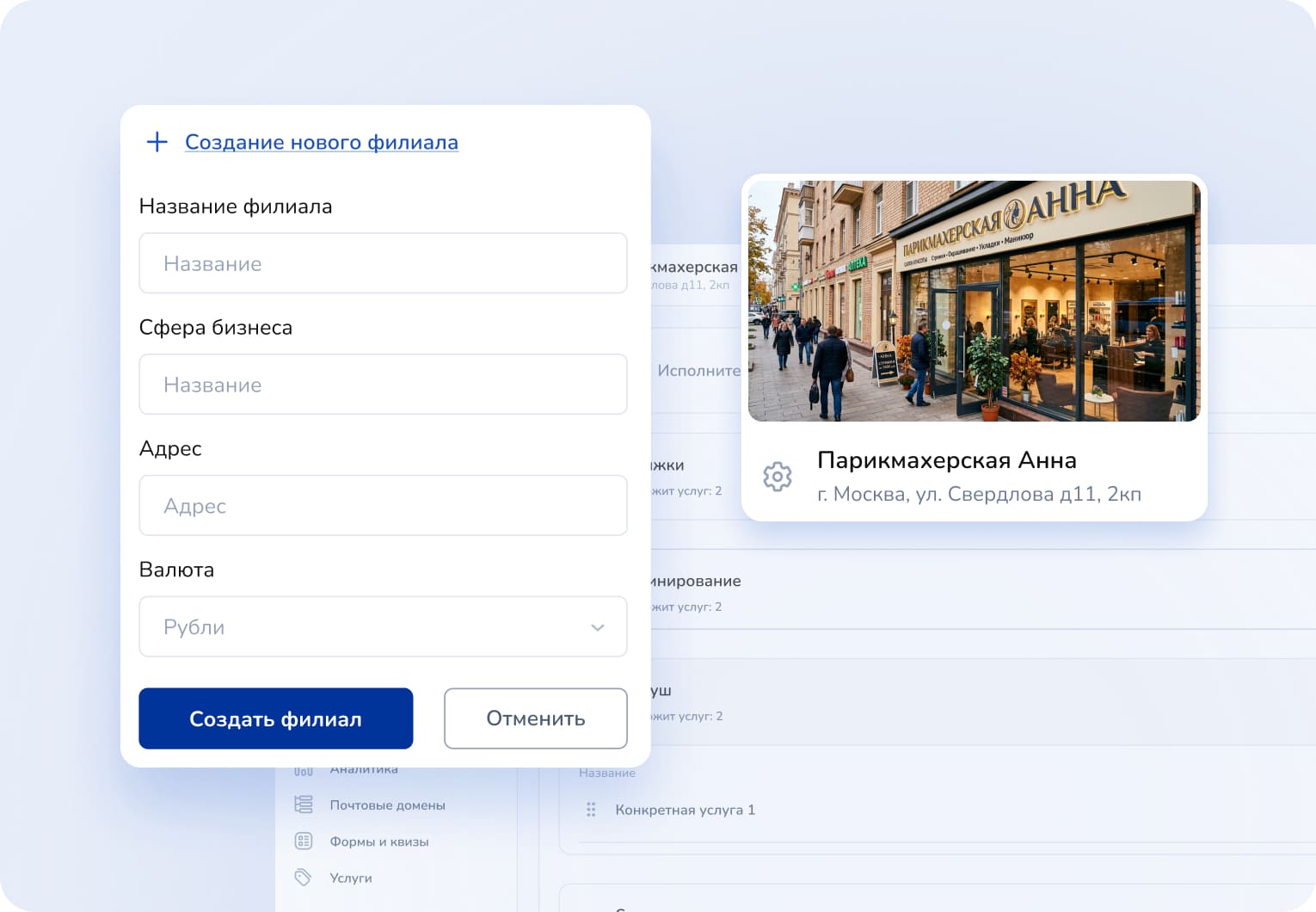Click the Почтовые домены sidebar icon

pyautogui.click(x=304, y=804)
